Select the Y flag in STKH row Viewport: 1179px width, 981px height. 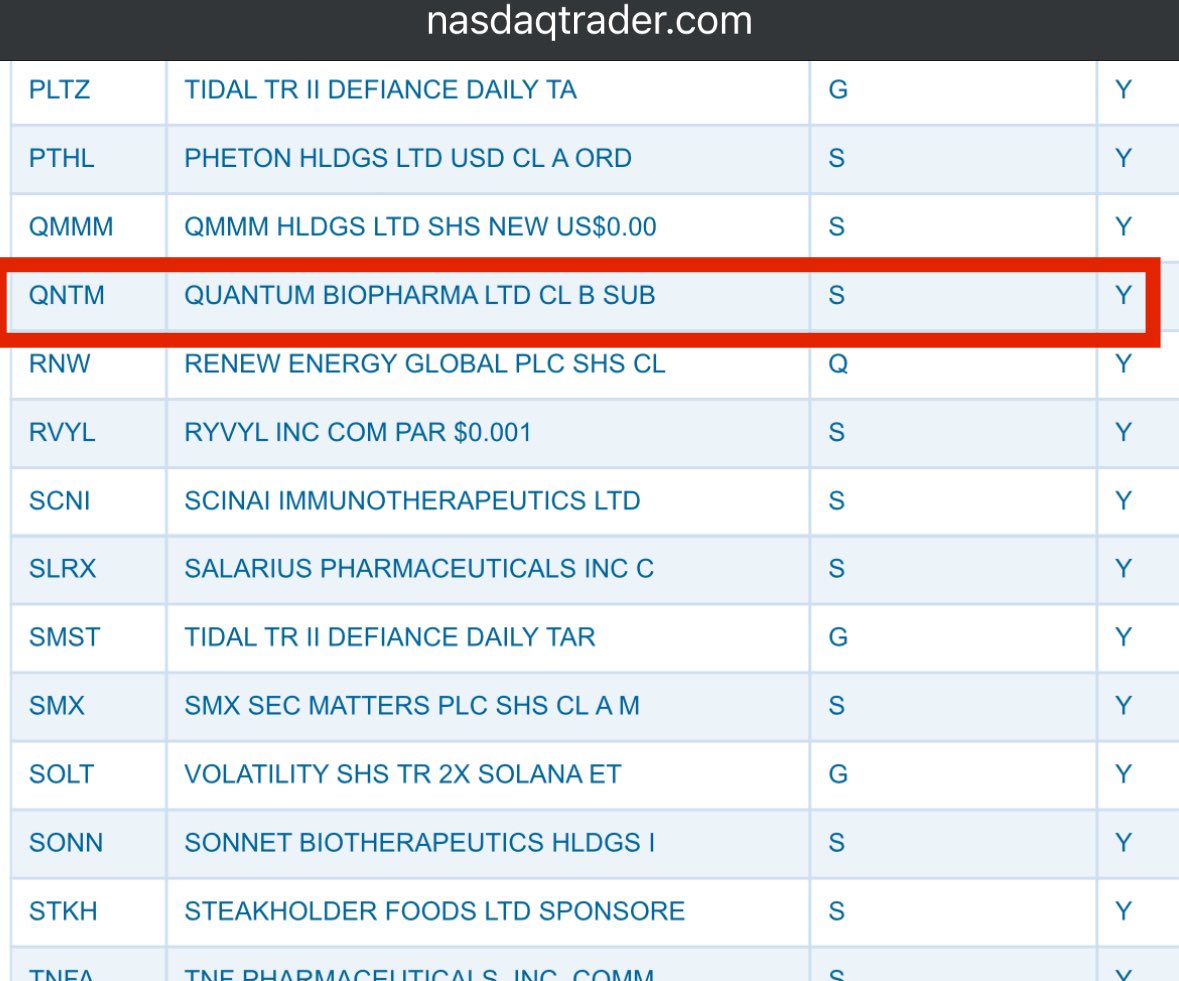point(1123,911)
